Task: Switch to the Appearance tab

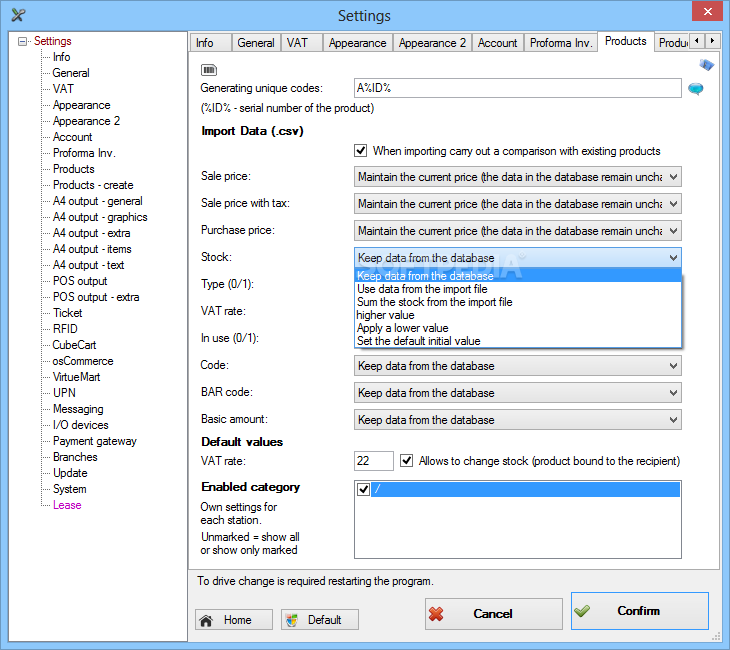Action: [x=358, y=43]
